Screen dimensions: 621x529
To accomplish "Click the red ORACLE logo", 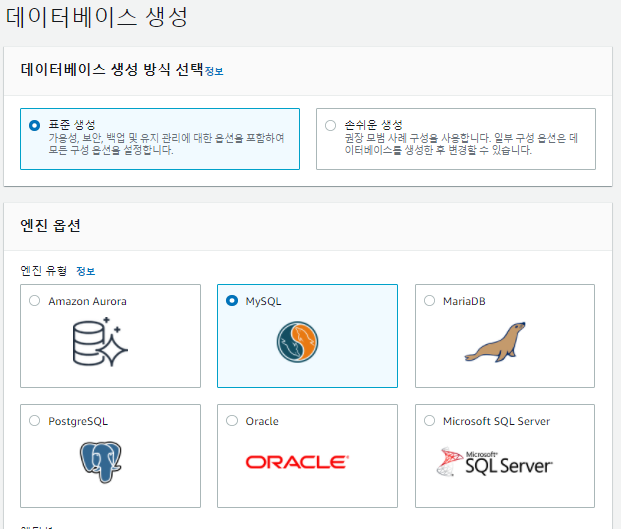I will (297, 462).
